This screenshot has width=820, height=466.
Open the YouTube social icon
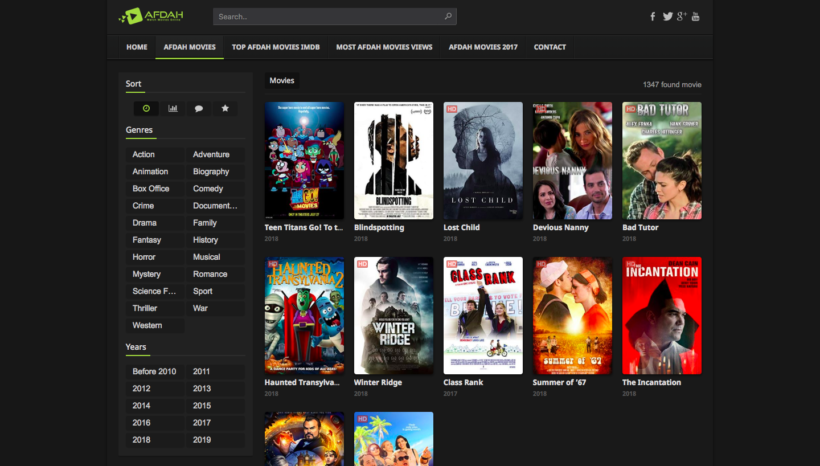696,16
